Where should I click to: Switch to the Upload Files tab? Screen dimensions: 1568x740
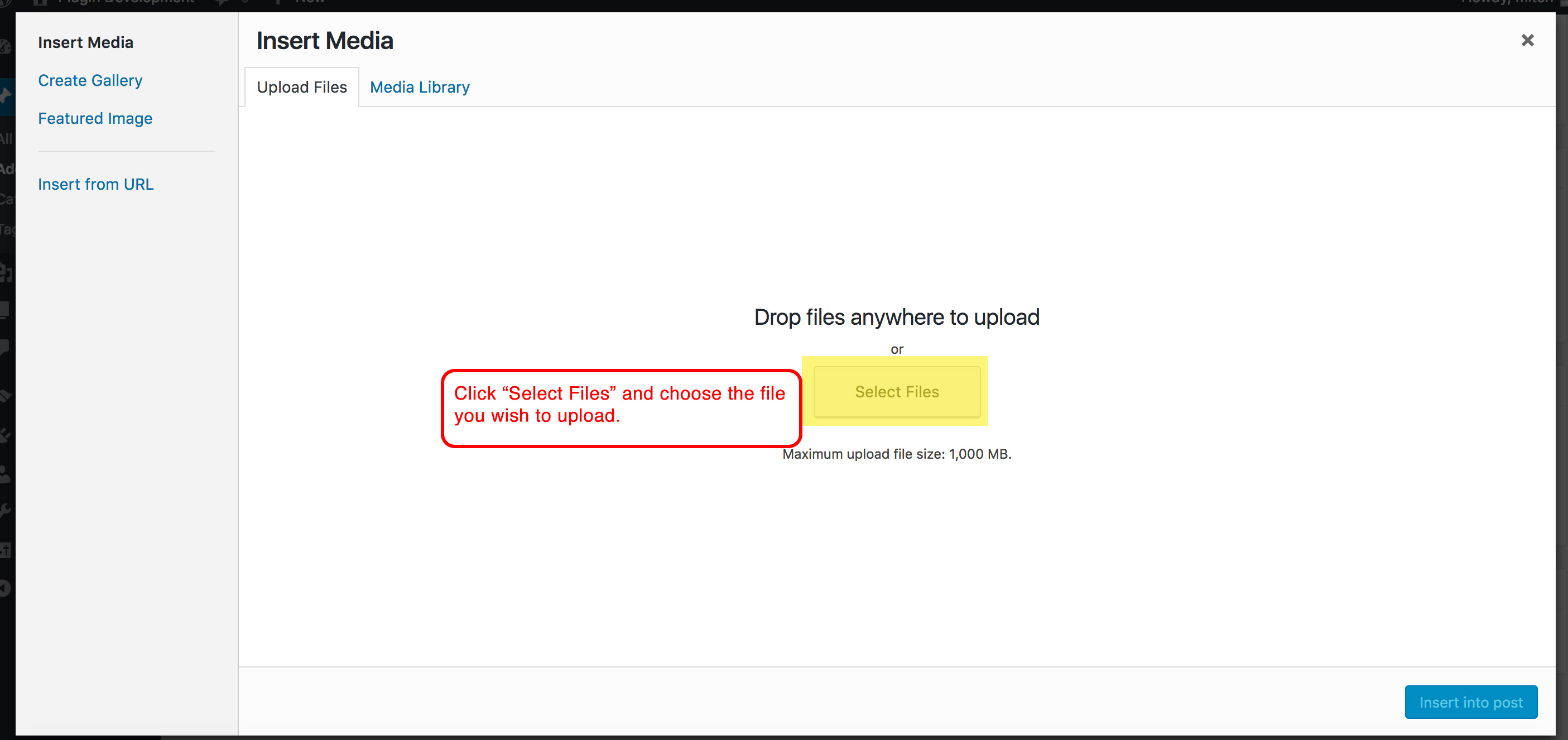(x=301, y=87)
